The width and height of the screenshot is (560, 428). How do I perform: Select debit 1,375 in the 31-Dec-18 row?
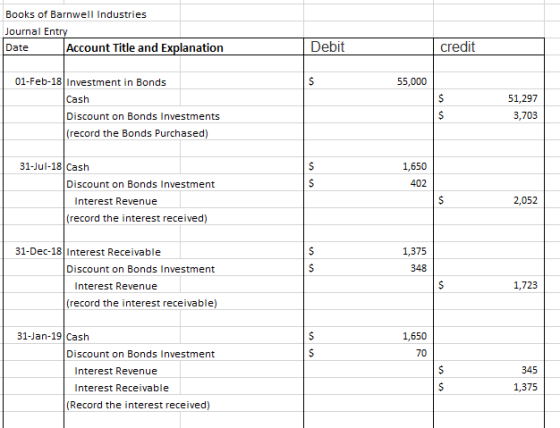point(414,251)
